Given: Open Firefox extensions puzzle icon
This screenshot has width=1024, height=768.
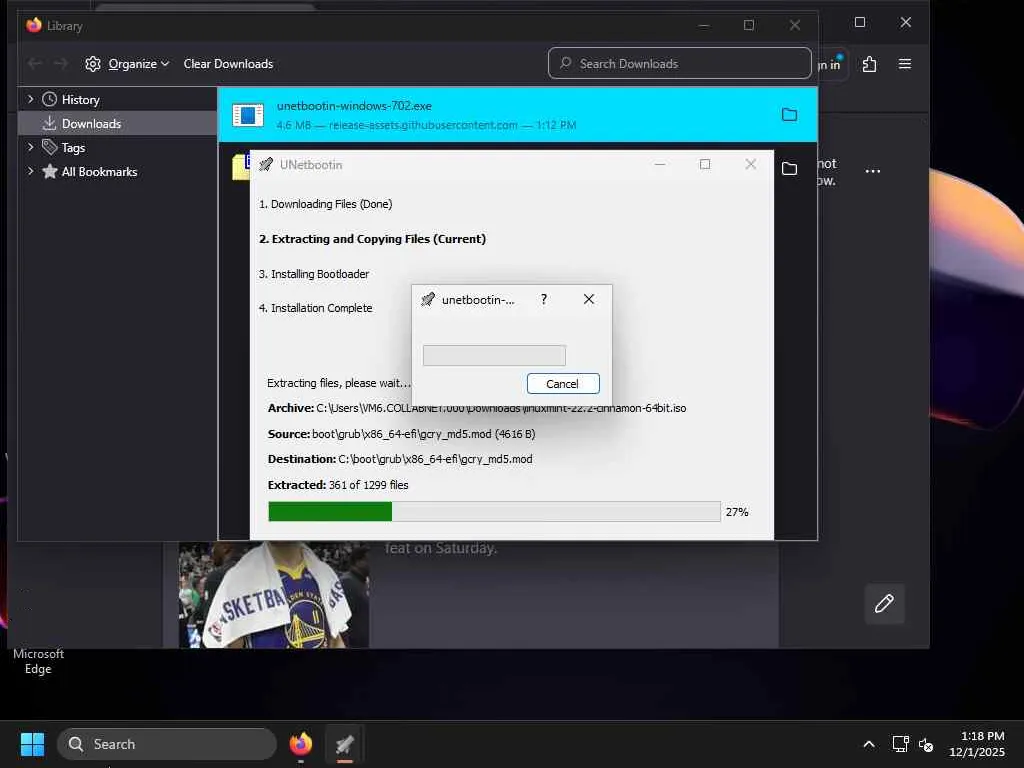Looking at the screenshot, I should (x=869, y=64).
